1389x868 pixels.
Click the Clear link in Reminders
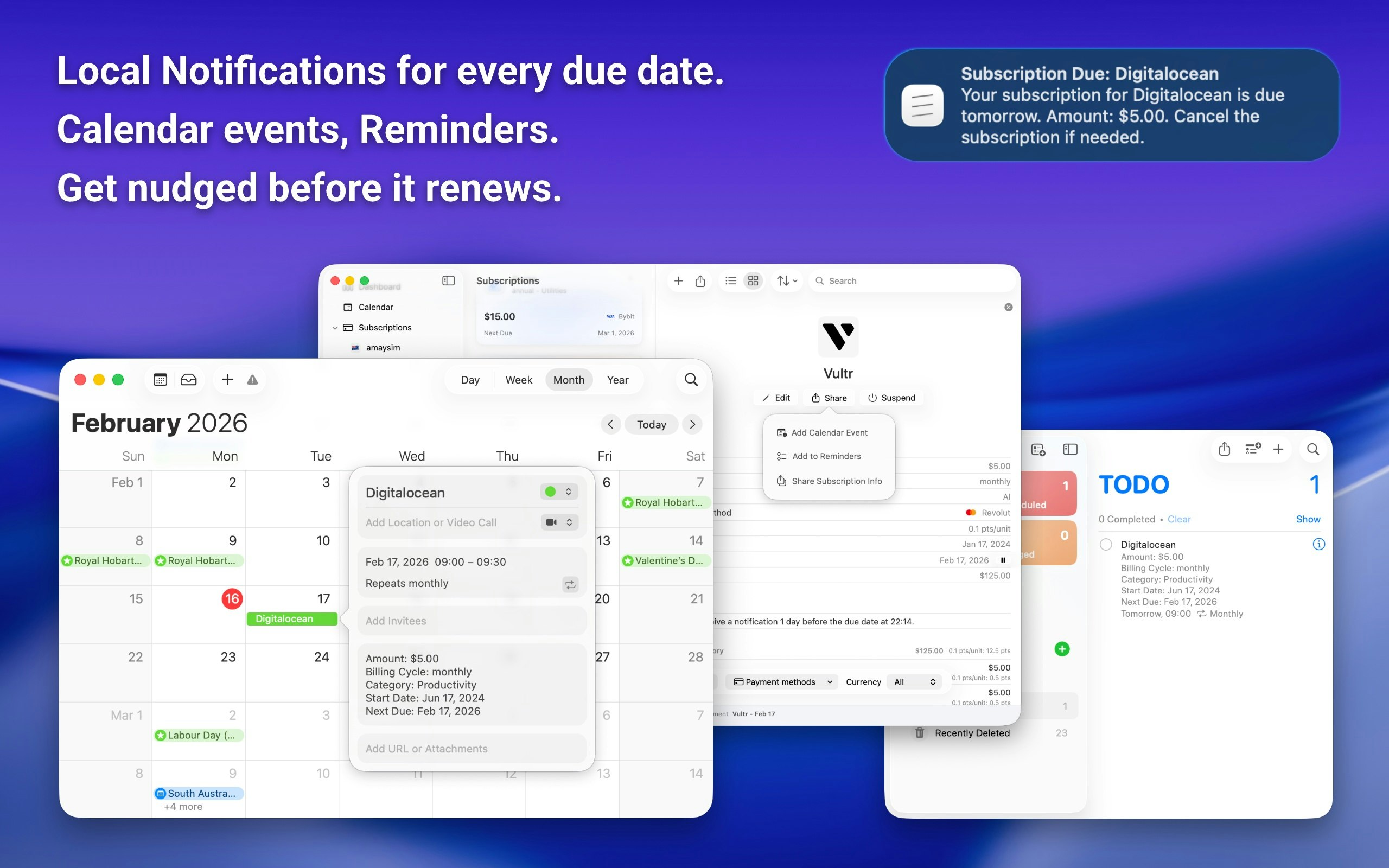pyautogui.click(x=1178, y=519)
